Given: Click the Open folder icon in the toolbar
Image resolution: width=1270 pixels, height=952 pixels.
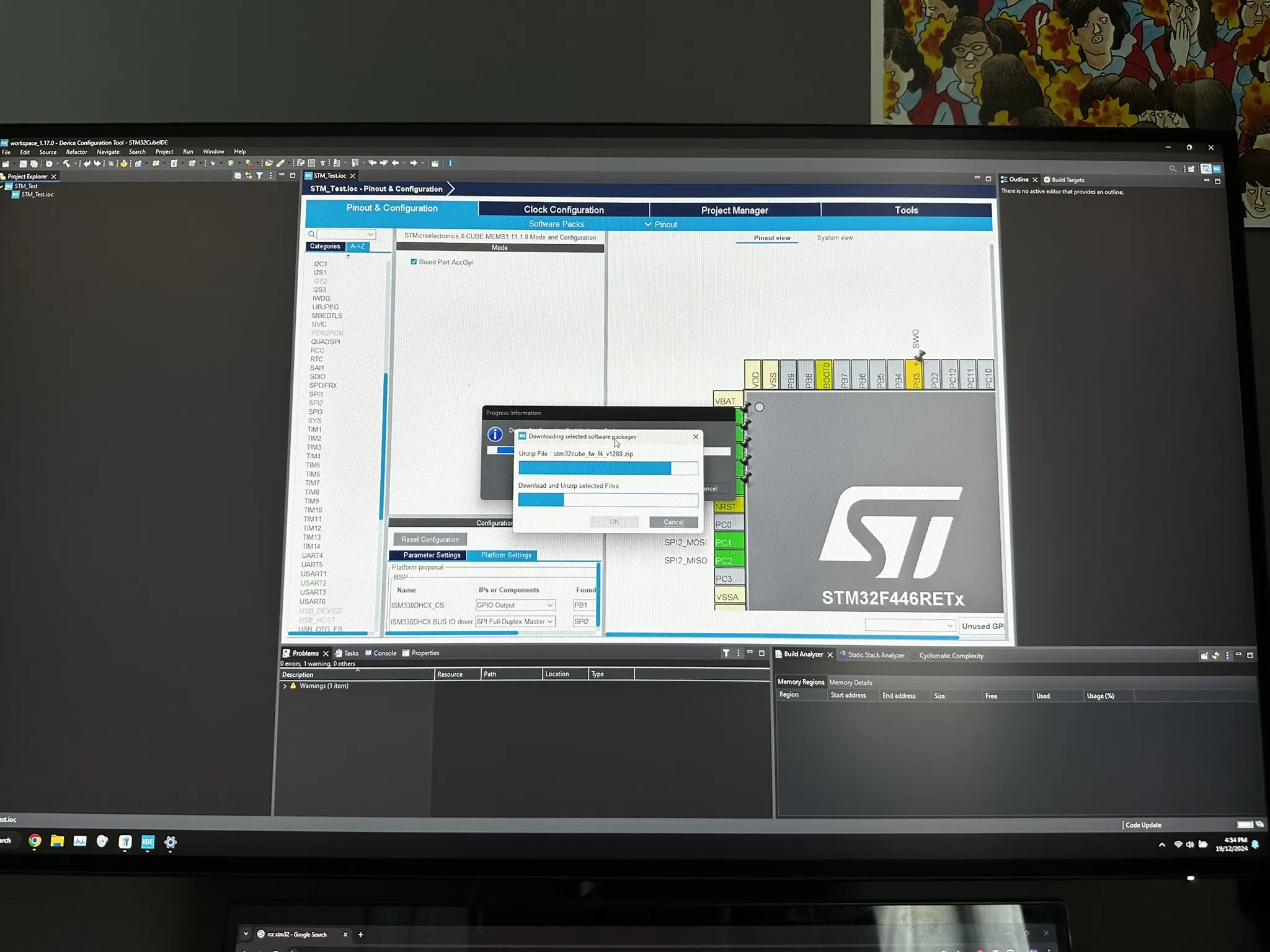Looking at the screenshot, I should tap(269, 164).
